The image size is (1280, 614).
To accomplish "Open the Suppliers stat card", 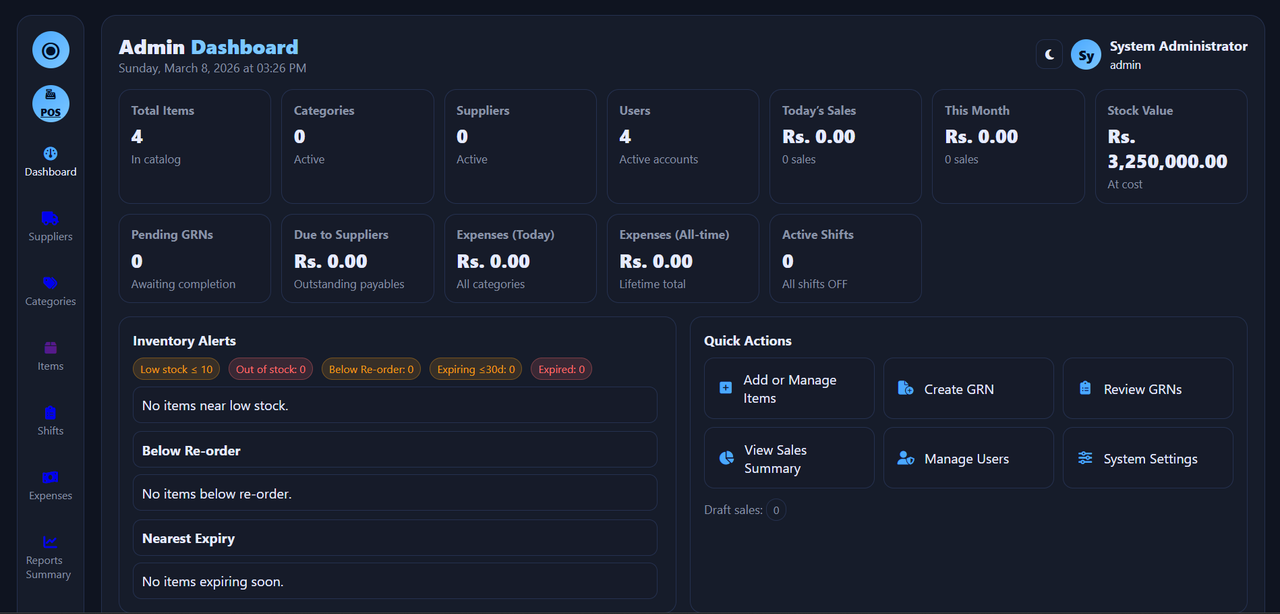I will (520, 147).
